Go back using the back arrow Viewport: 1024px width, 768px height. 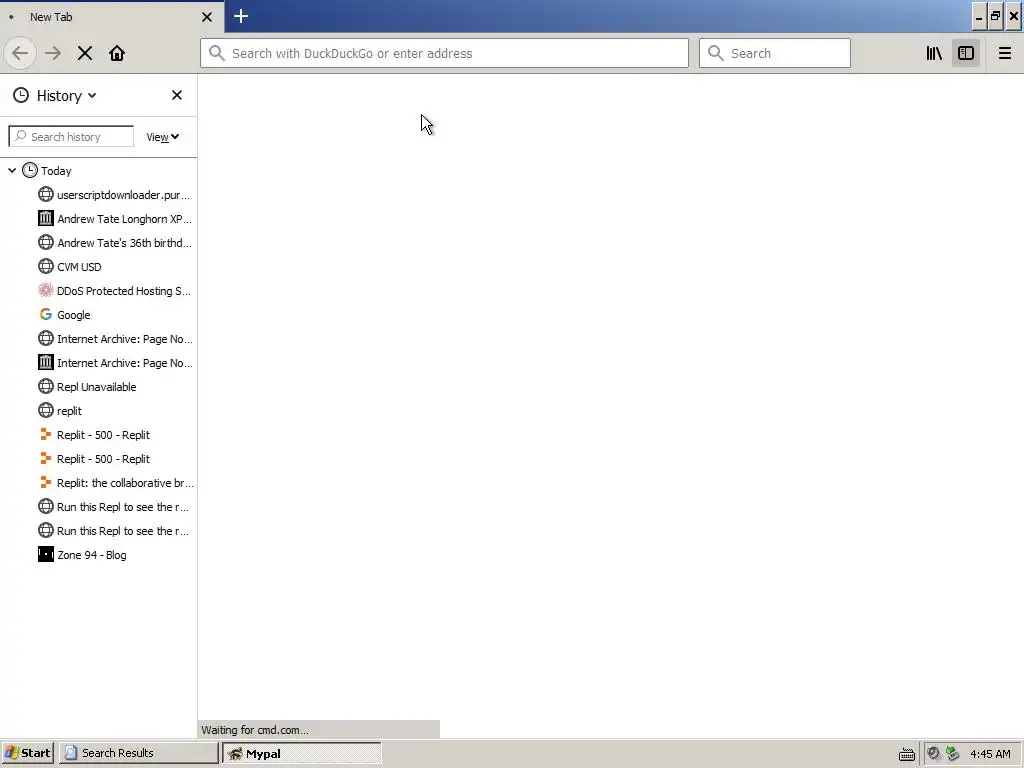click(20, 54)
